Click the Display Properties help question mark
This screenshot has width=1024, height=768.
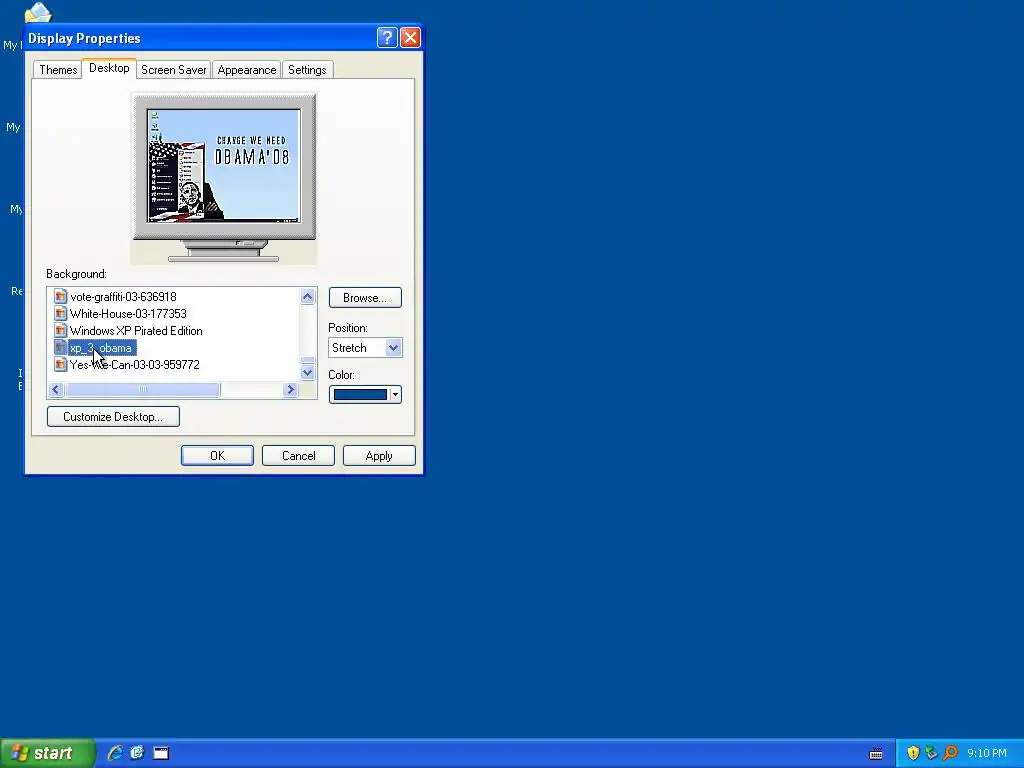(387, 38)
